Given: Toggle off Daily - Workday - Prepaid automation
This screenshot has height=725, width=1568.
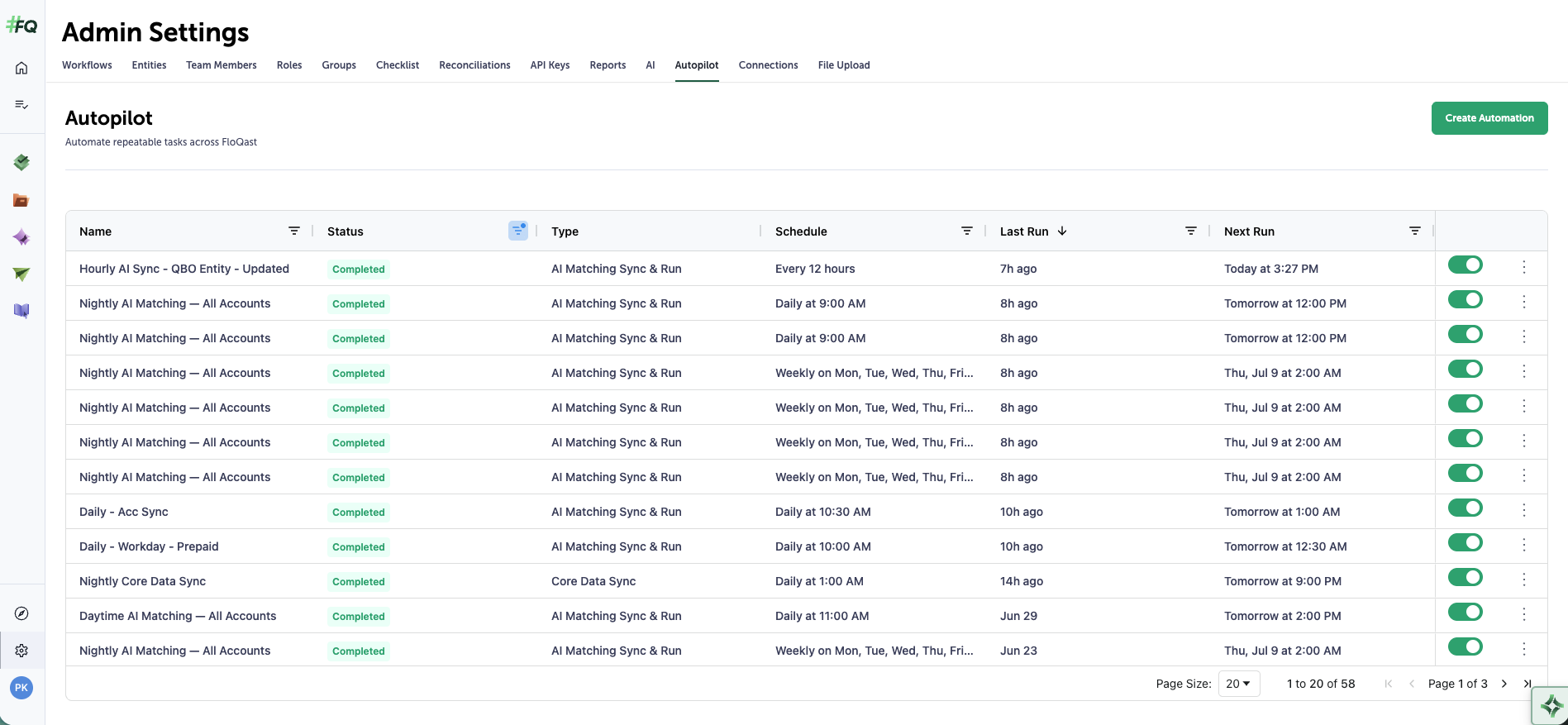Looking at the screenshot, I should click(1465, 542).
